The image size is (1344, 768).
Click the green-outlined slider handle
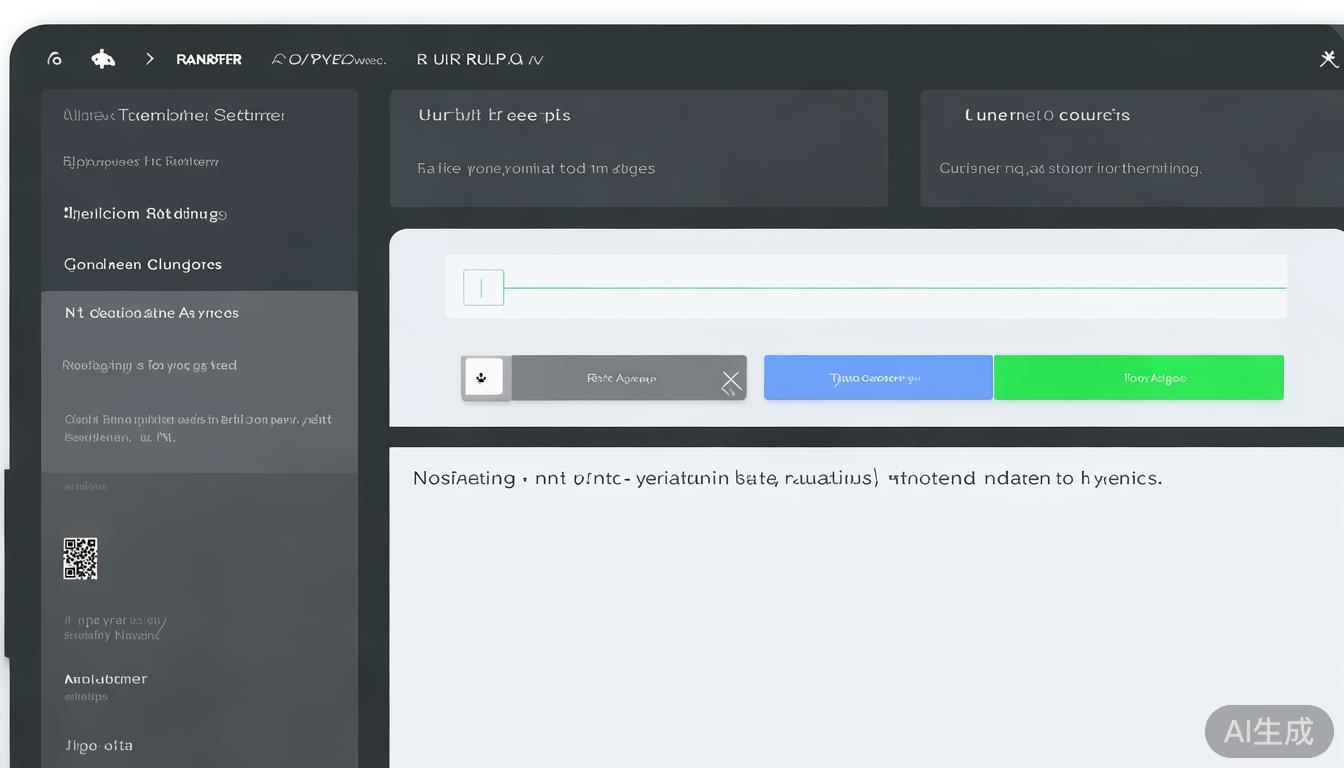483,288
